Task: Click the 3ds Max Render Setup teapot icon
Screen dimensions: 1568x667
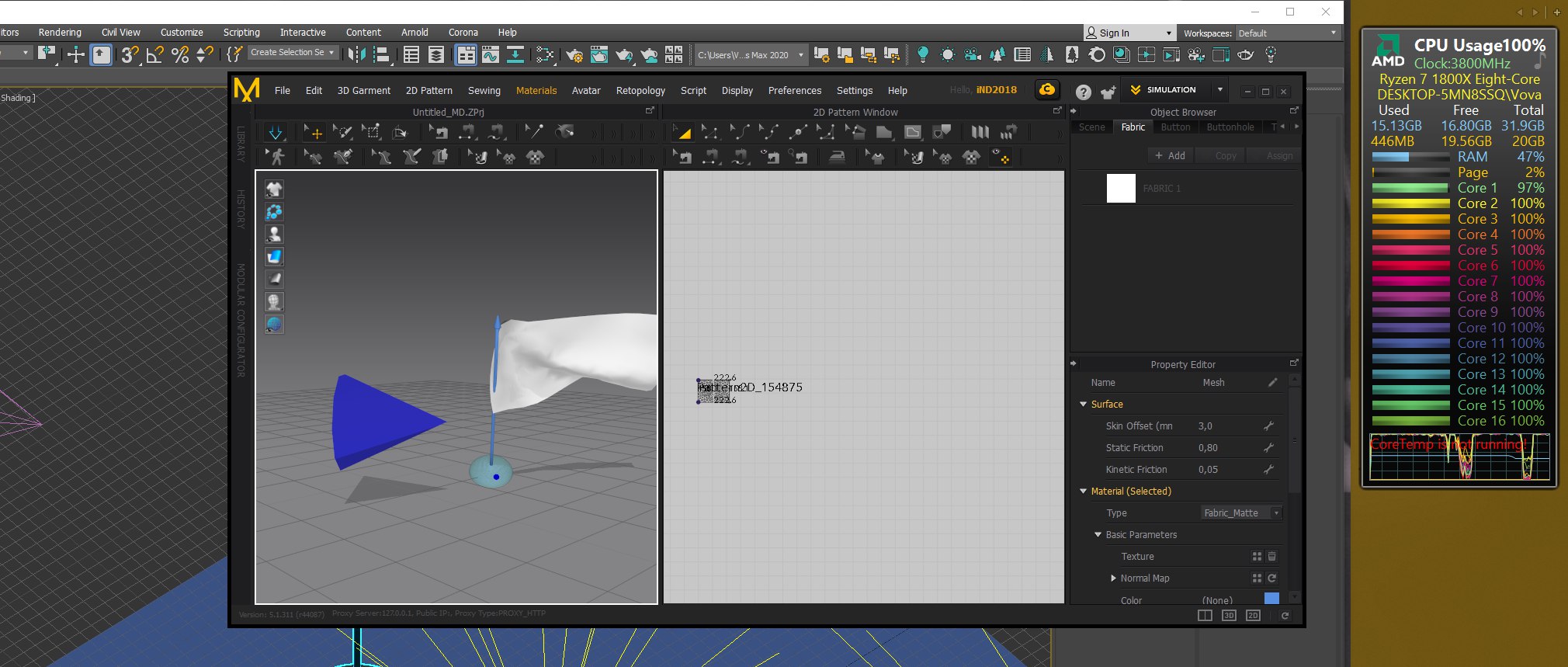Action: (x=574, y=55)
